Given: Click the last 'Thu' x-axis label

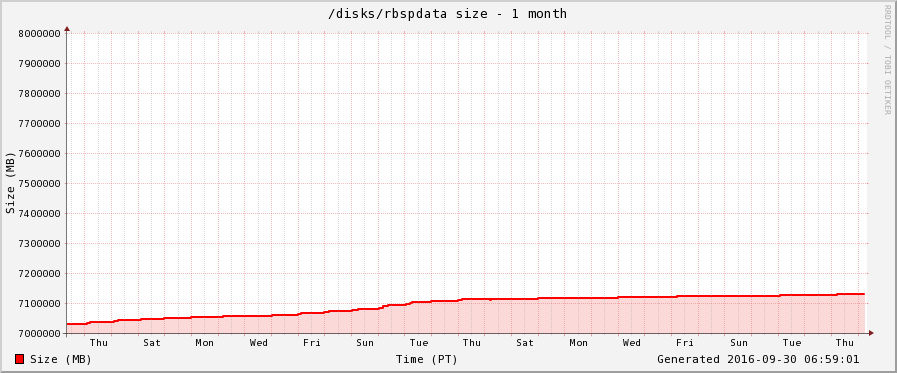Looking at the screenshot, I should point(845,343).
